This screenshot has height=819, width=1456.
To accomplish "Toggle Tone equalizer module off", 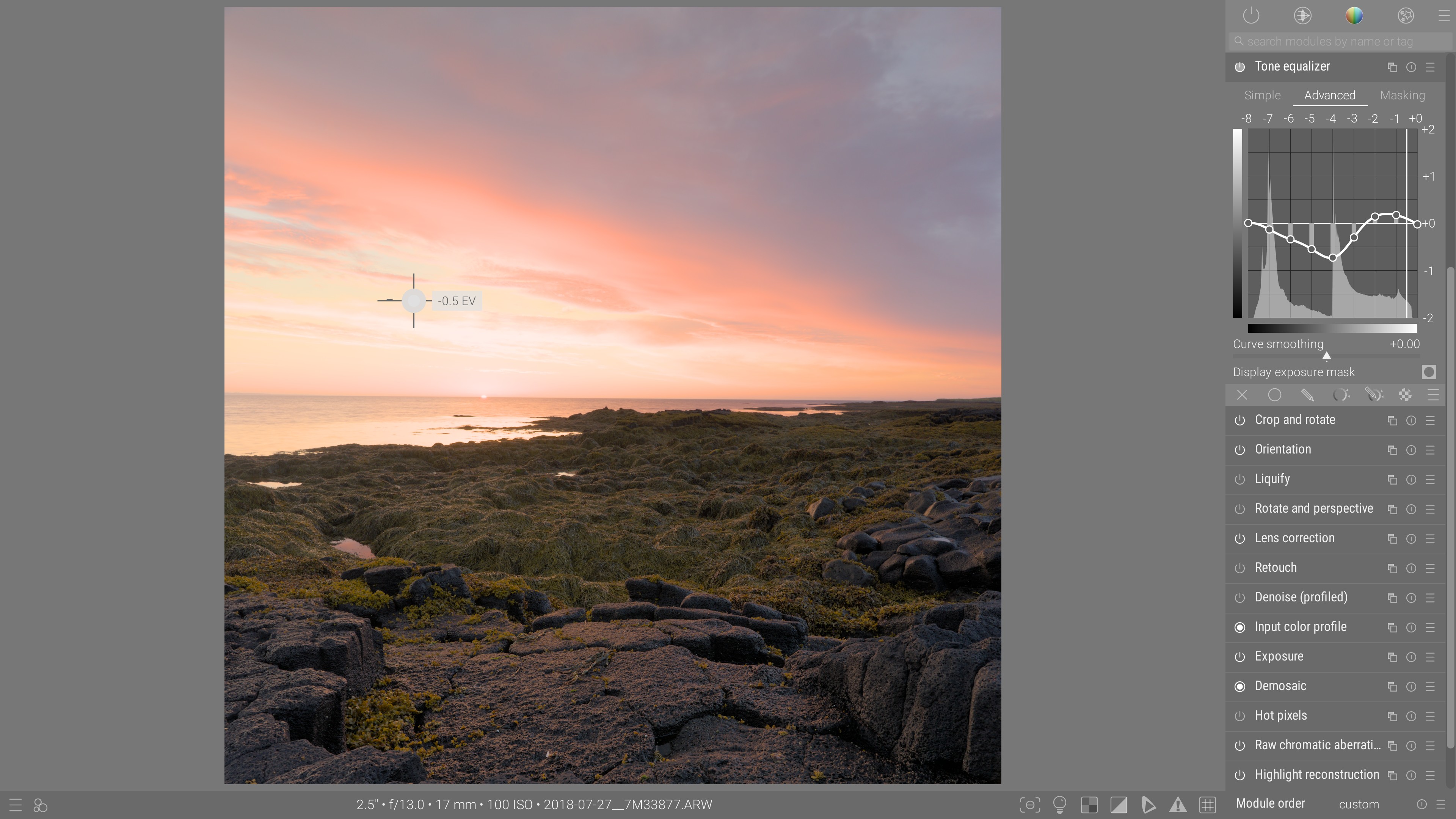I will (x=1239, y=67).
